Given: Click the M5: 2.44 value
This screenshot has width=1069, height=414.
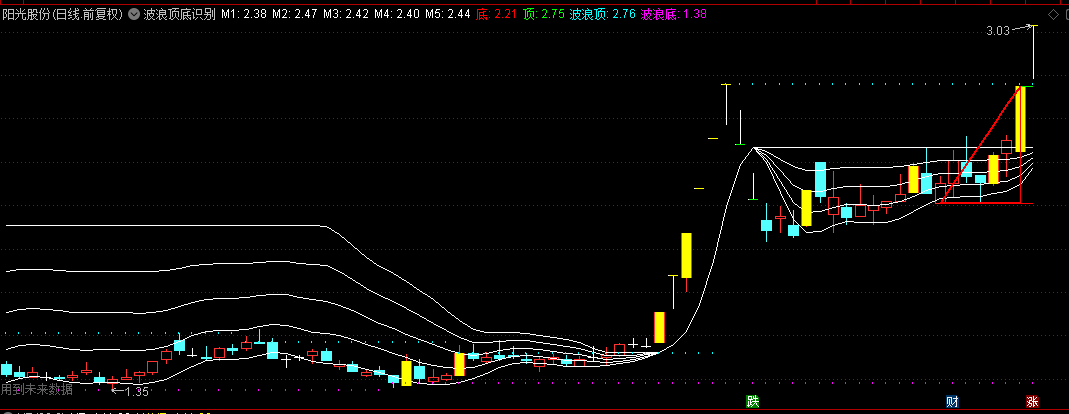Looking at the screenshot, I should tap(448, 14).
